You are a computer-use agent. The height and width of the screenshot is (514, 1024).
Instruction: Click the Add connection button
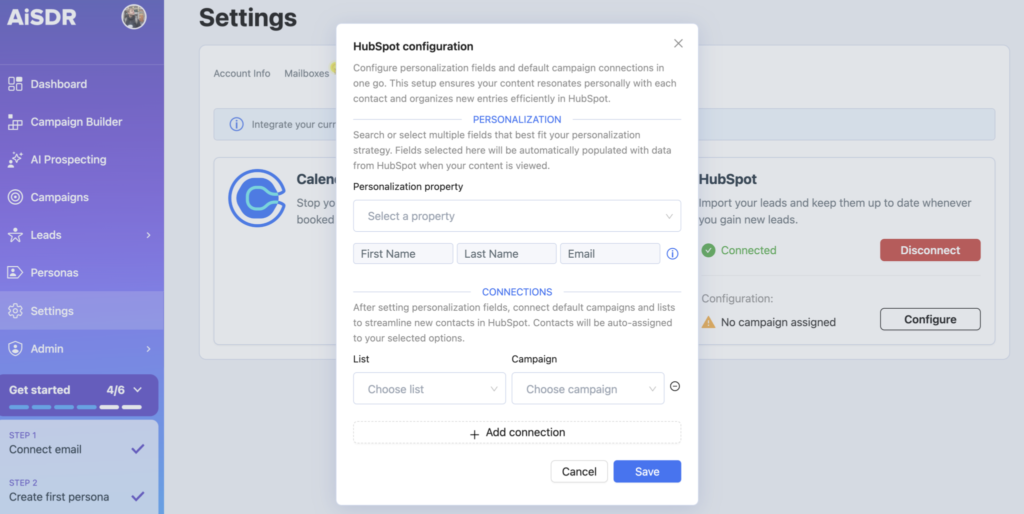click(516, 433)
